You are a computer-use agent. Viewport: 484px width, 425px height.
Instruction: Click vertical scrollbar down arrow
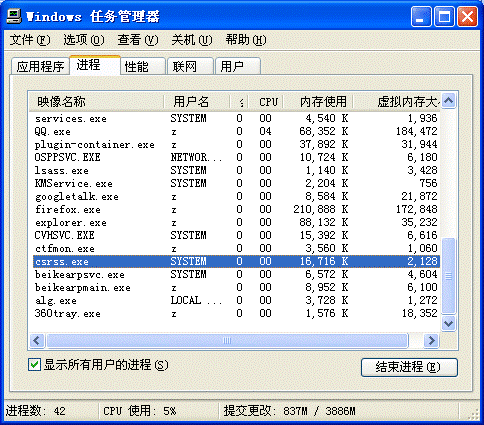[449, 323]
